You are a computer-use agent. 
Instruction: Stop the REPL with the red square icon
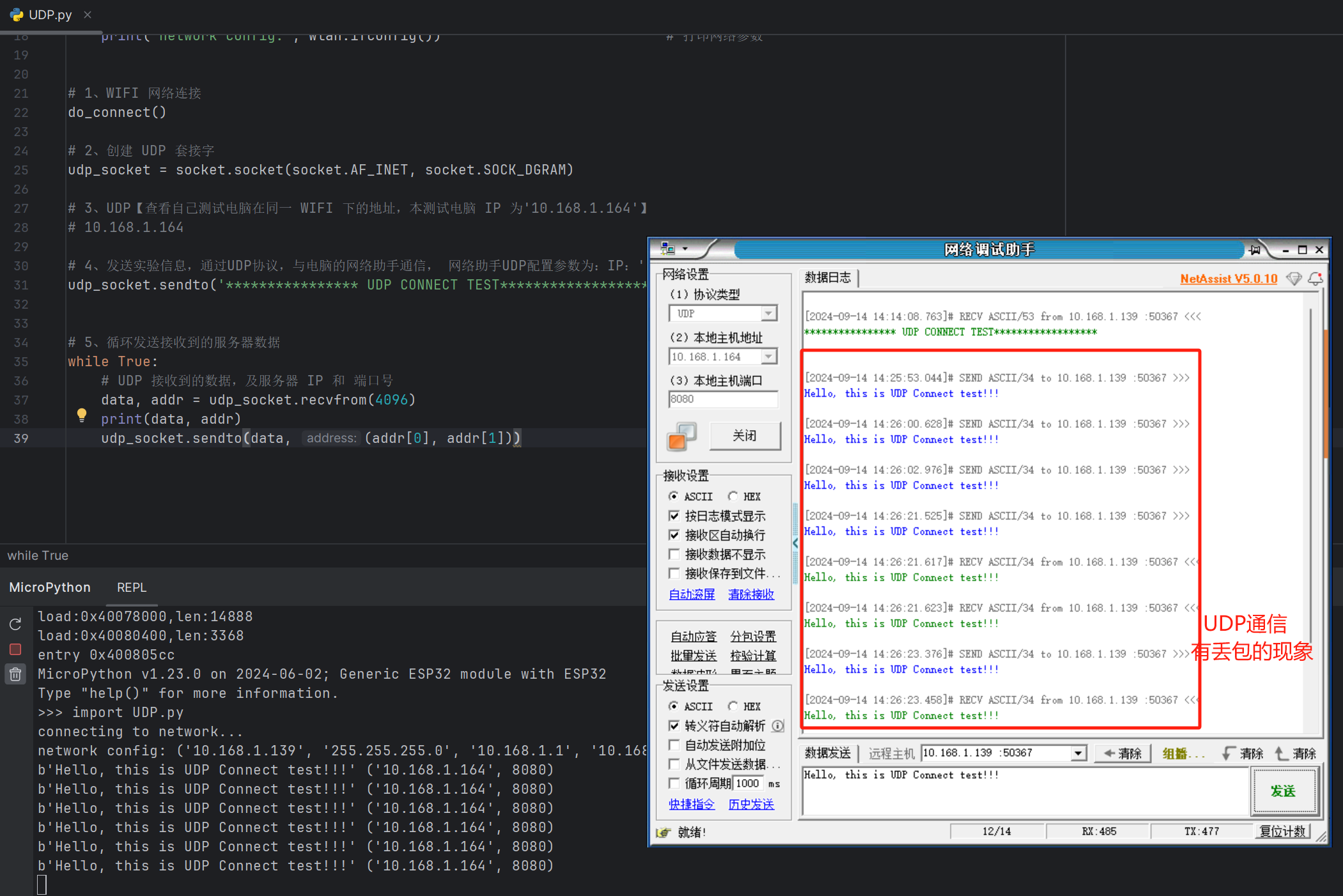tap(15, 649)
